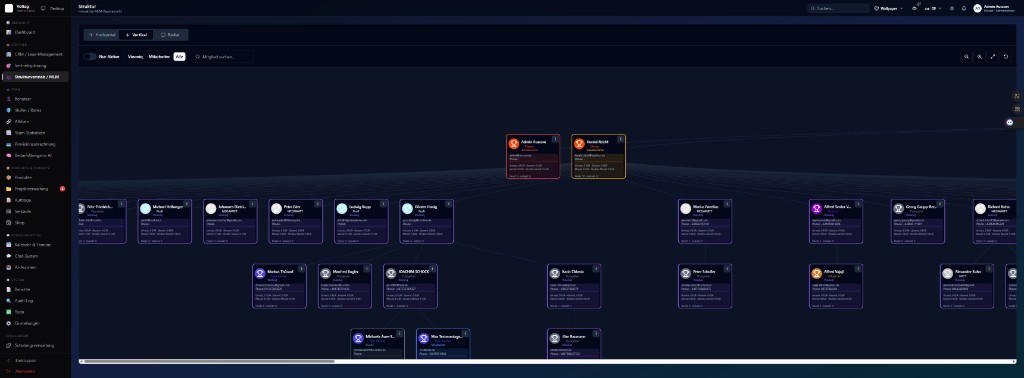Click the app logo in the top-left corner

tap(8, 8)
